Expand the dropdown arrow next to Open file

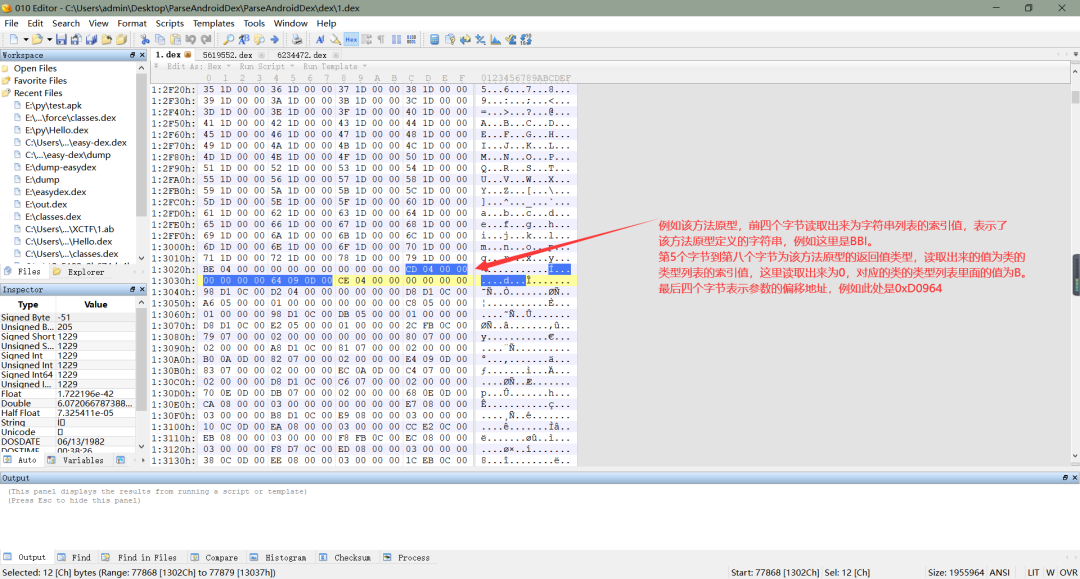[50, 39]
